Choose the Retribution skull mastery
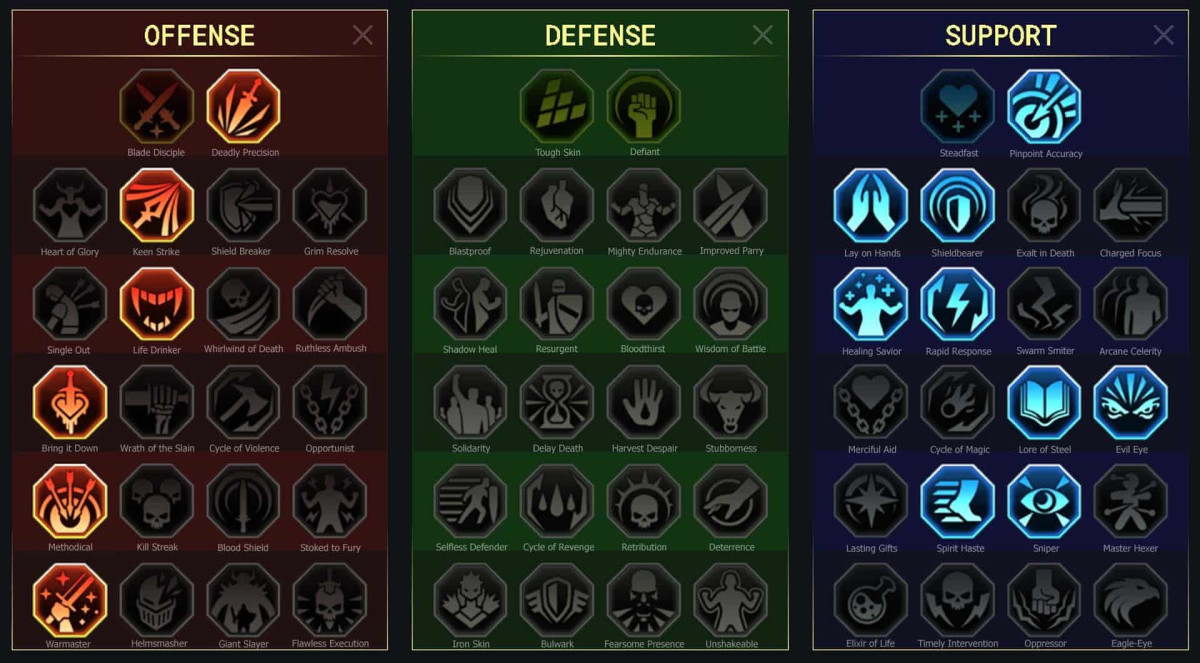This screenshot has height=663, width=1200. point(644,501)
